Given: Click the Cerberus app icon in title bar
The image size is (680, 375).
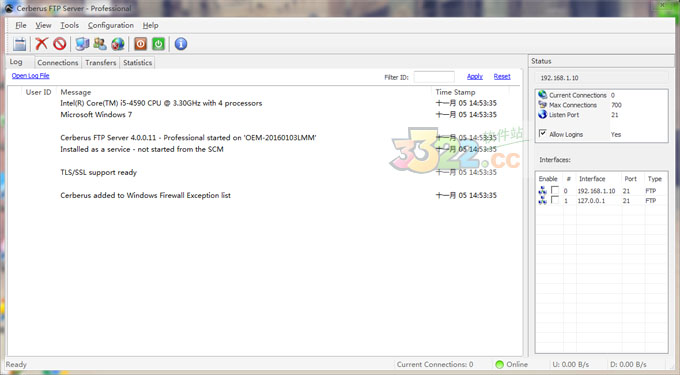Looking at the screenshot, I should (x=9, y=8).
